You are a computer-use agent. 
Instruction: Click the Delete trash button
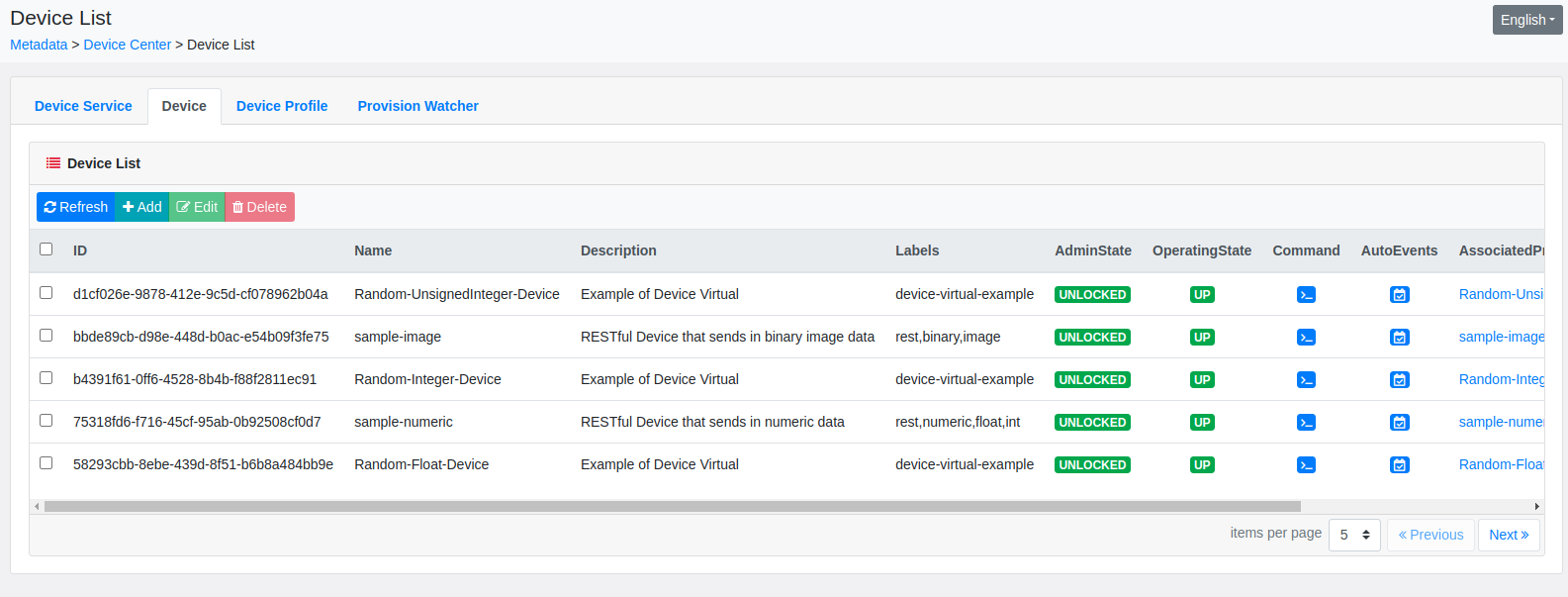click(x=260, y=207)
